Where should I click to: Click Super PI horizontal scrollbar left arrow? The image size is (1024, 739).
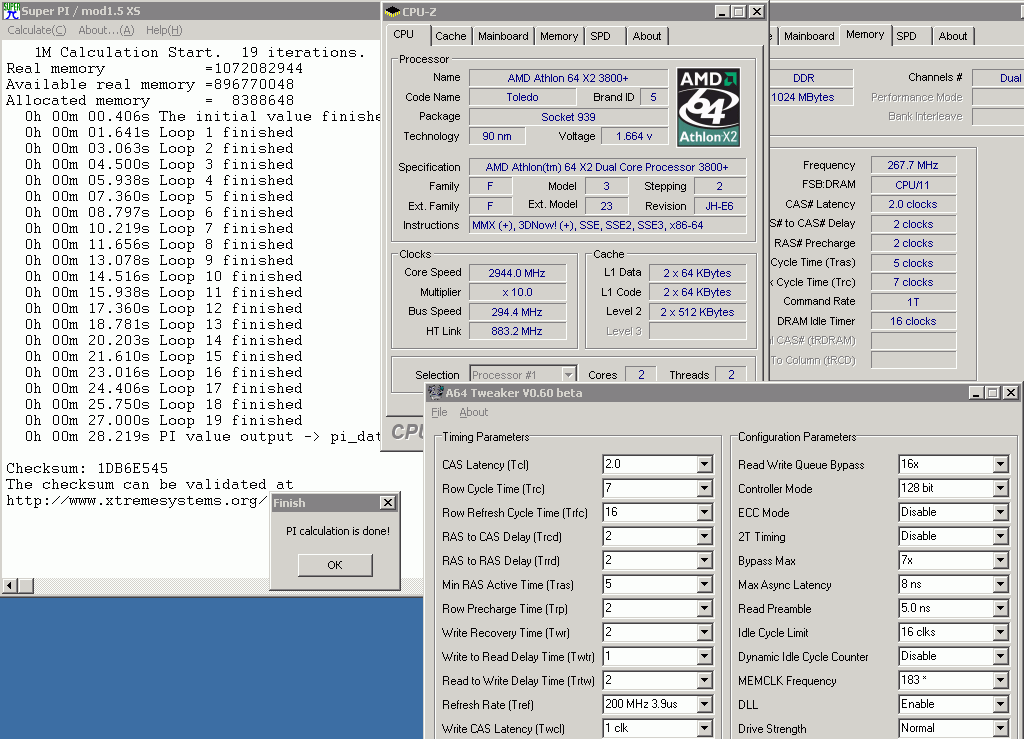point(10,586)
